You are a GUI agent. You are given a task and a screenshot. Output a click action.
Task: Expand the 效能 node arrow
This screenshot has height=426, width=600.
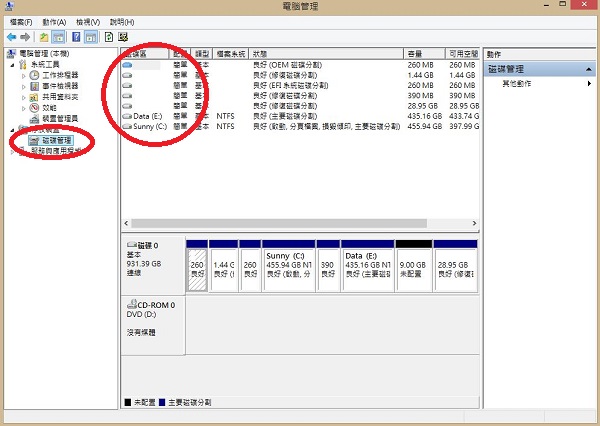(x=24, y=108)
